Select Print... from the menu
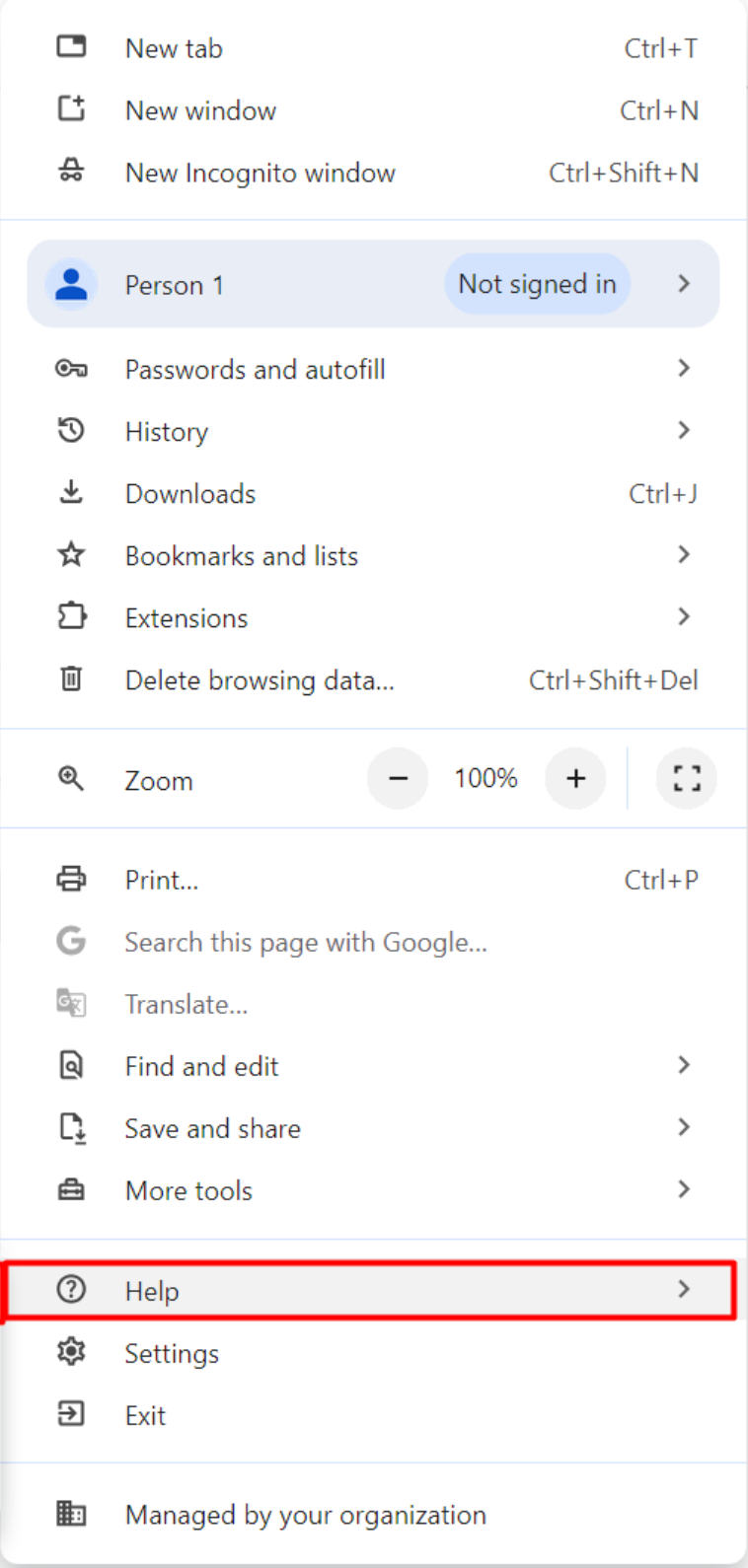This screenshot has height=1568, width=748. pos(162,880)
